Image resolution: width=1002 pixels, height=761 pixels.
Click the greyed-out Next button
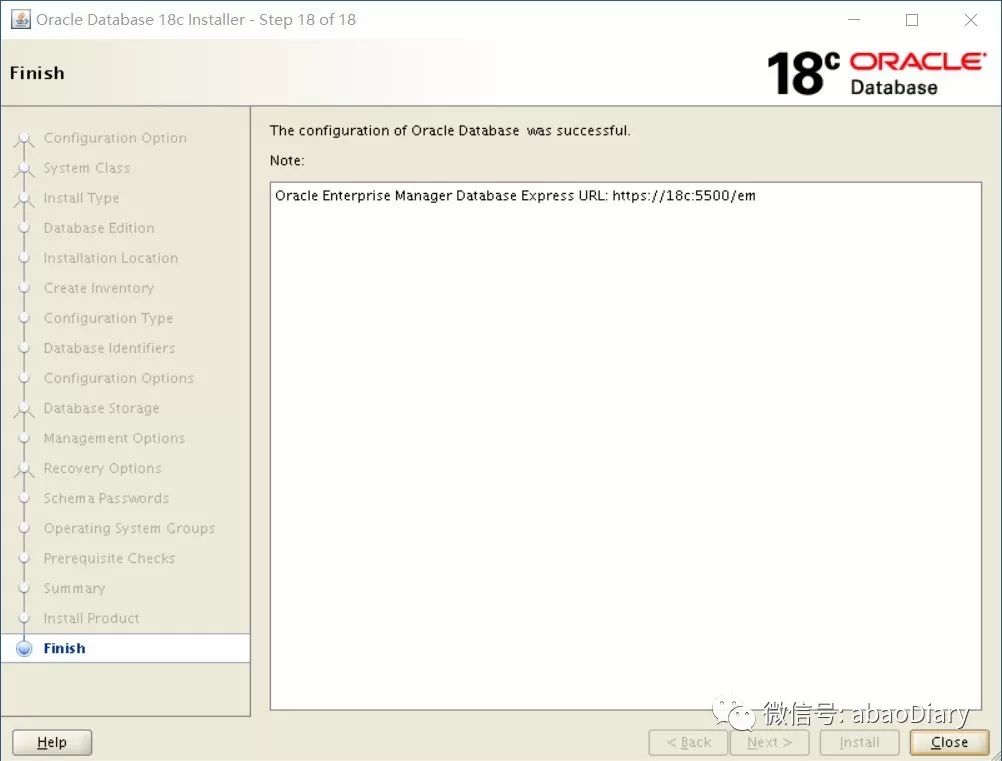(769, 742)
